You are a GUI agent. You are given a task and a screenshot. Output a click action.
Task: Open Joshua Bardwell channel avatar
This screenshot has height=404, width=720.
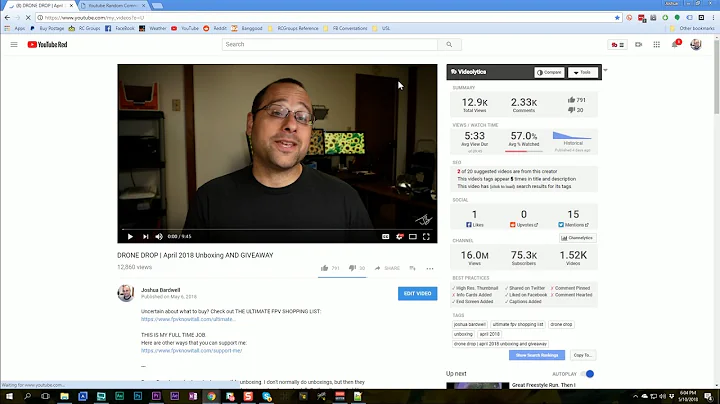[125, 293]
